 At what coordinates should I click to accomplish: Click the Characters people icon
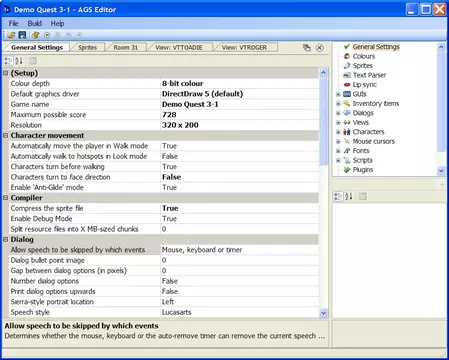point(347,132)
